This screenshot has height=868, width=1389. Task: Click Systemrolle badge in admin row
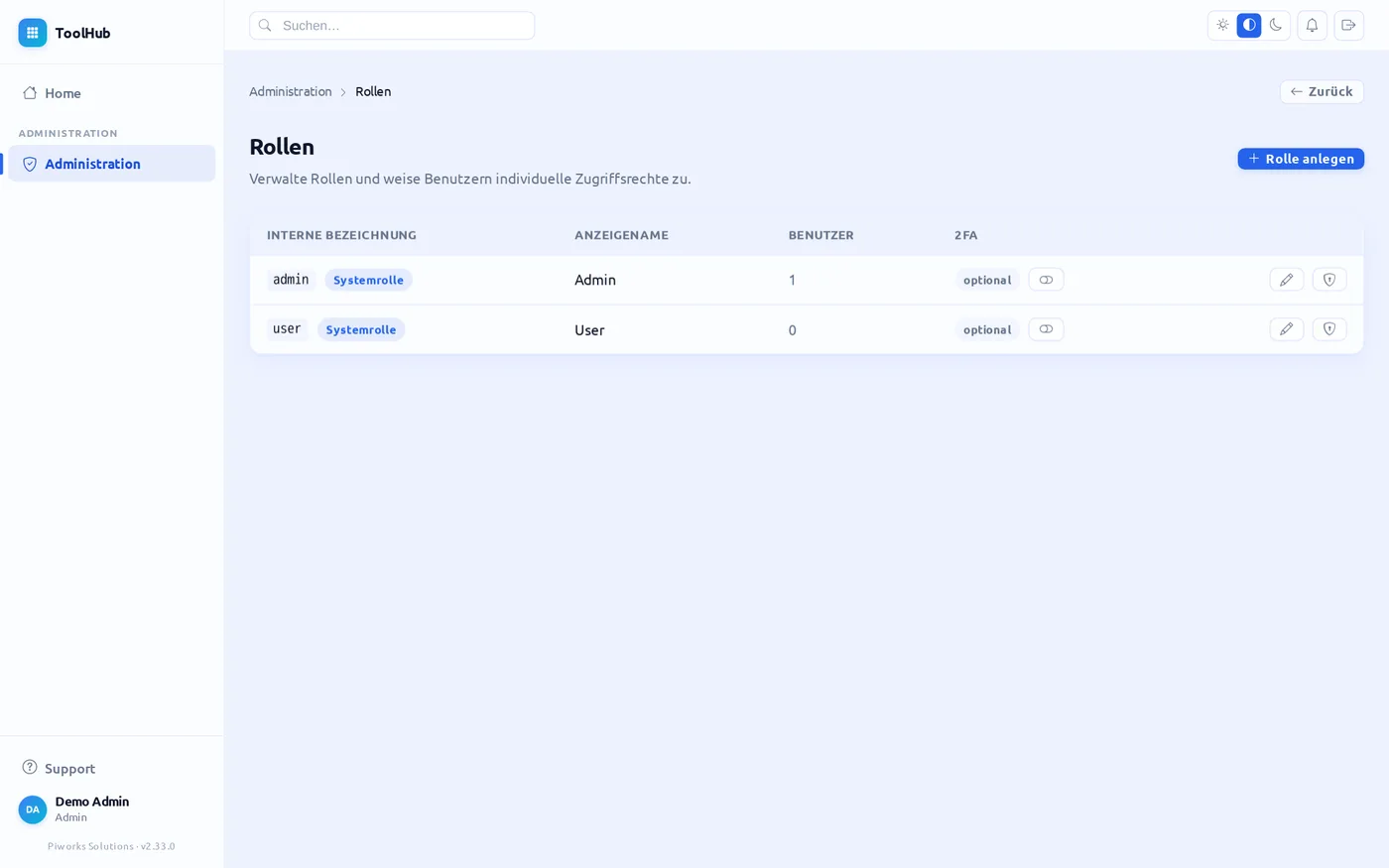coord(368,280)
